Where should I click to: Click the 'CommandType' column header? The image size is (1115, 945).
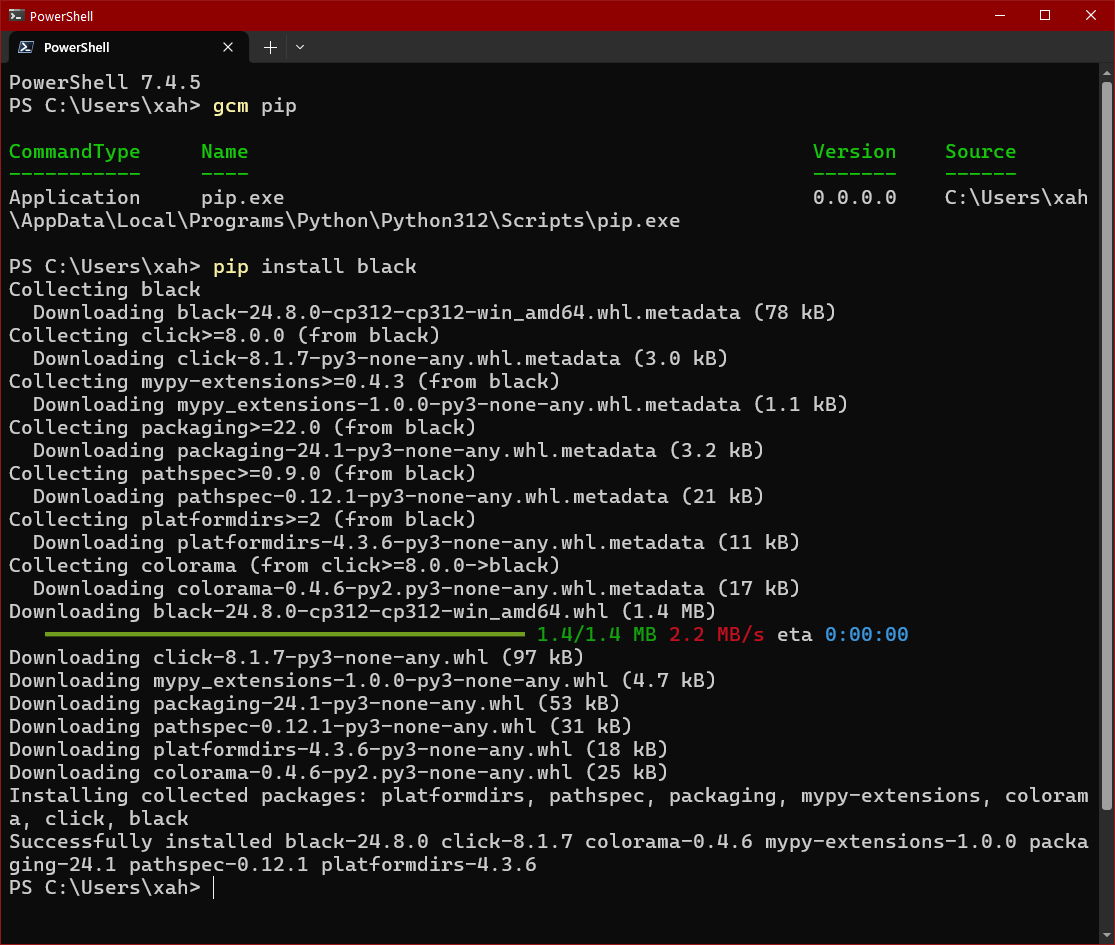[x=75, y=151]
